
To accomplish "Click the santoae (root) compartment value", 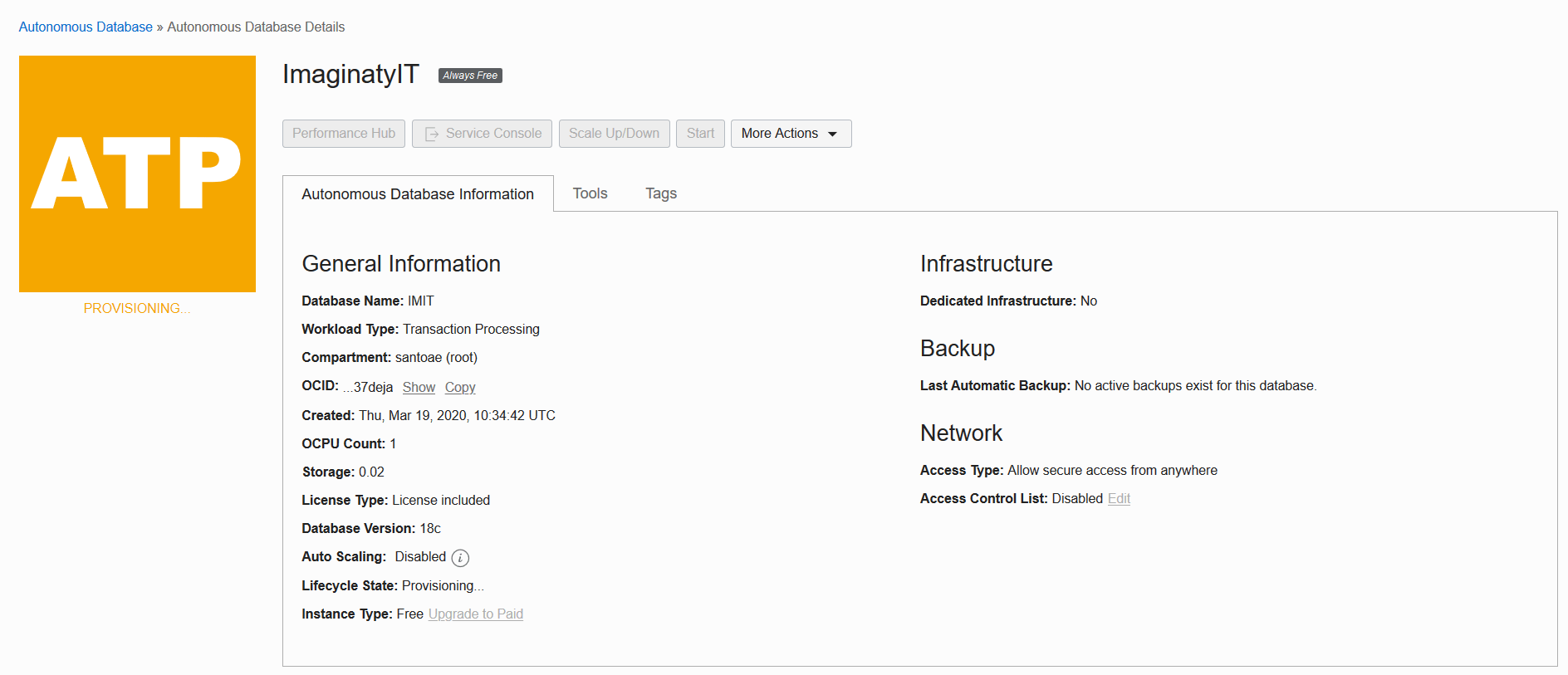I will point(436,357).
